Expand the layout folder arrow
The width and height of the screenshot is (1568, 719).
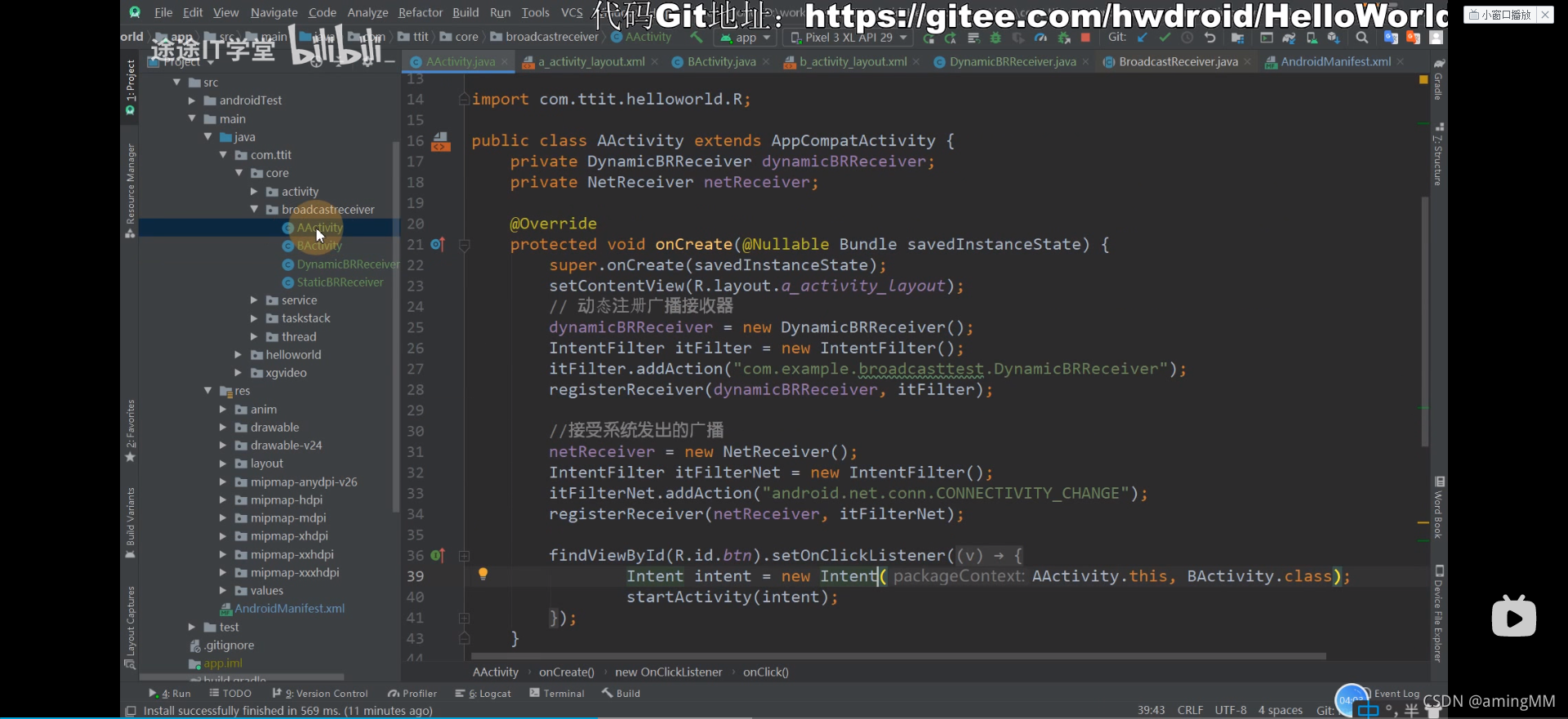point(223,464)
